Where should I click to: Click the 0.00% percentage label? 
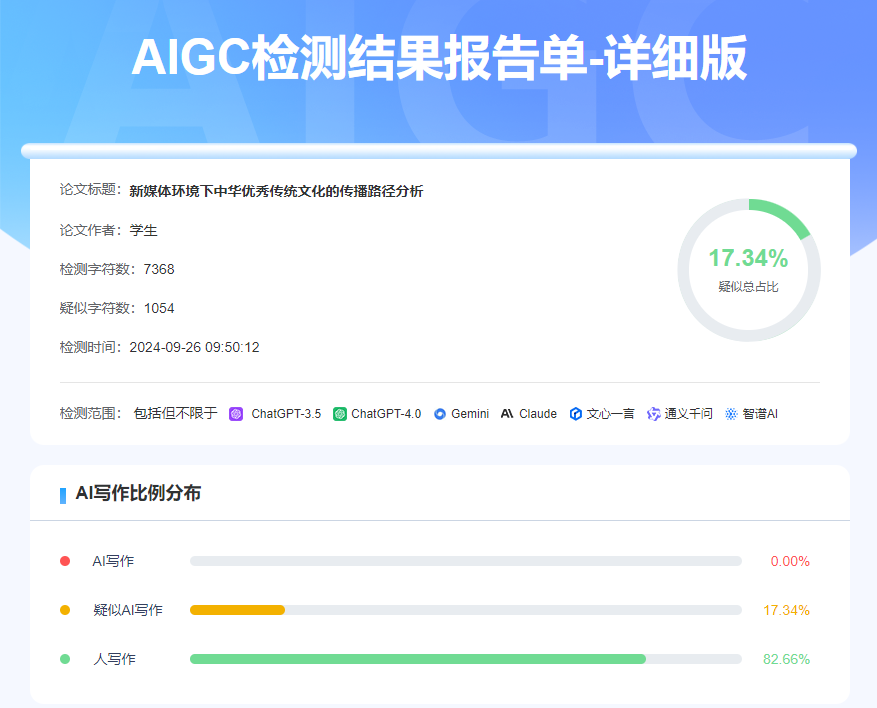point(790,561)
